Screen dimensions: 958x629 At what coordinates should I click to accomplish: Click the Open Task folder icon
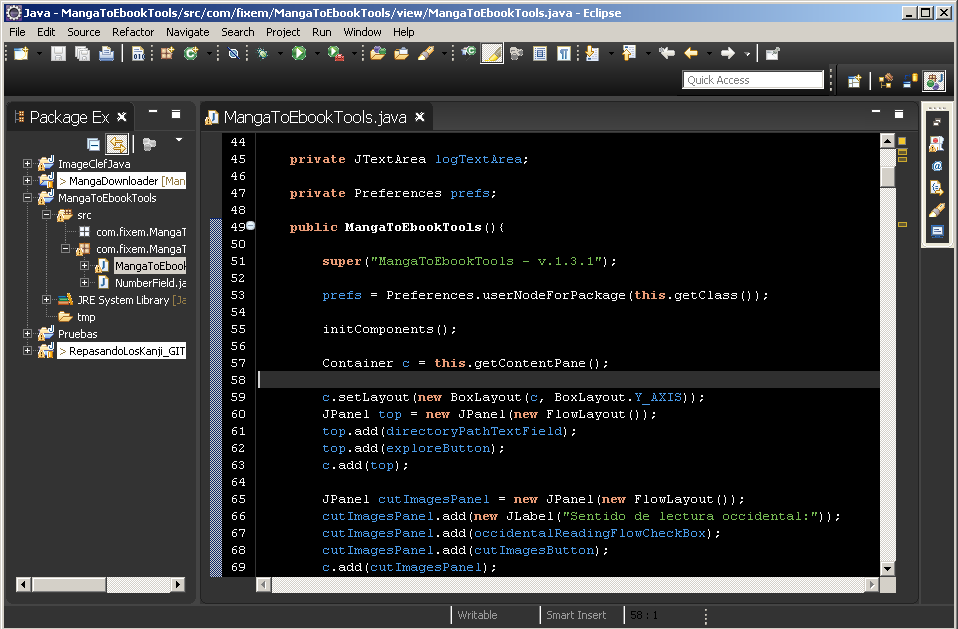coord(401,54)
